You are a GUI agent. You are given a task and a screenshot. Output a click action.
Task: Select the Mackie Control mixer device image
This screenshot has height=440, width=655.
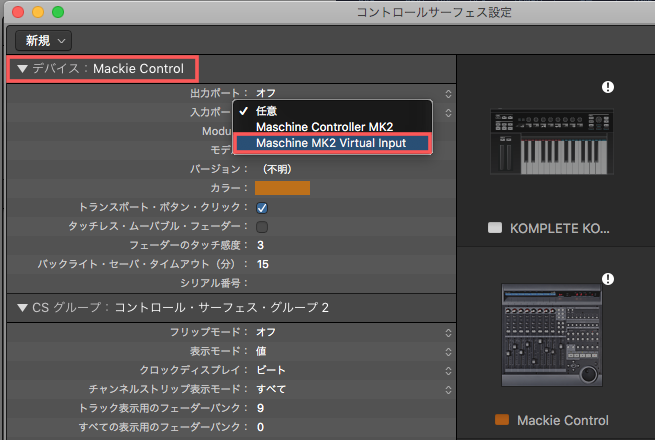click(x=552, y=335)
